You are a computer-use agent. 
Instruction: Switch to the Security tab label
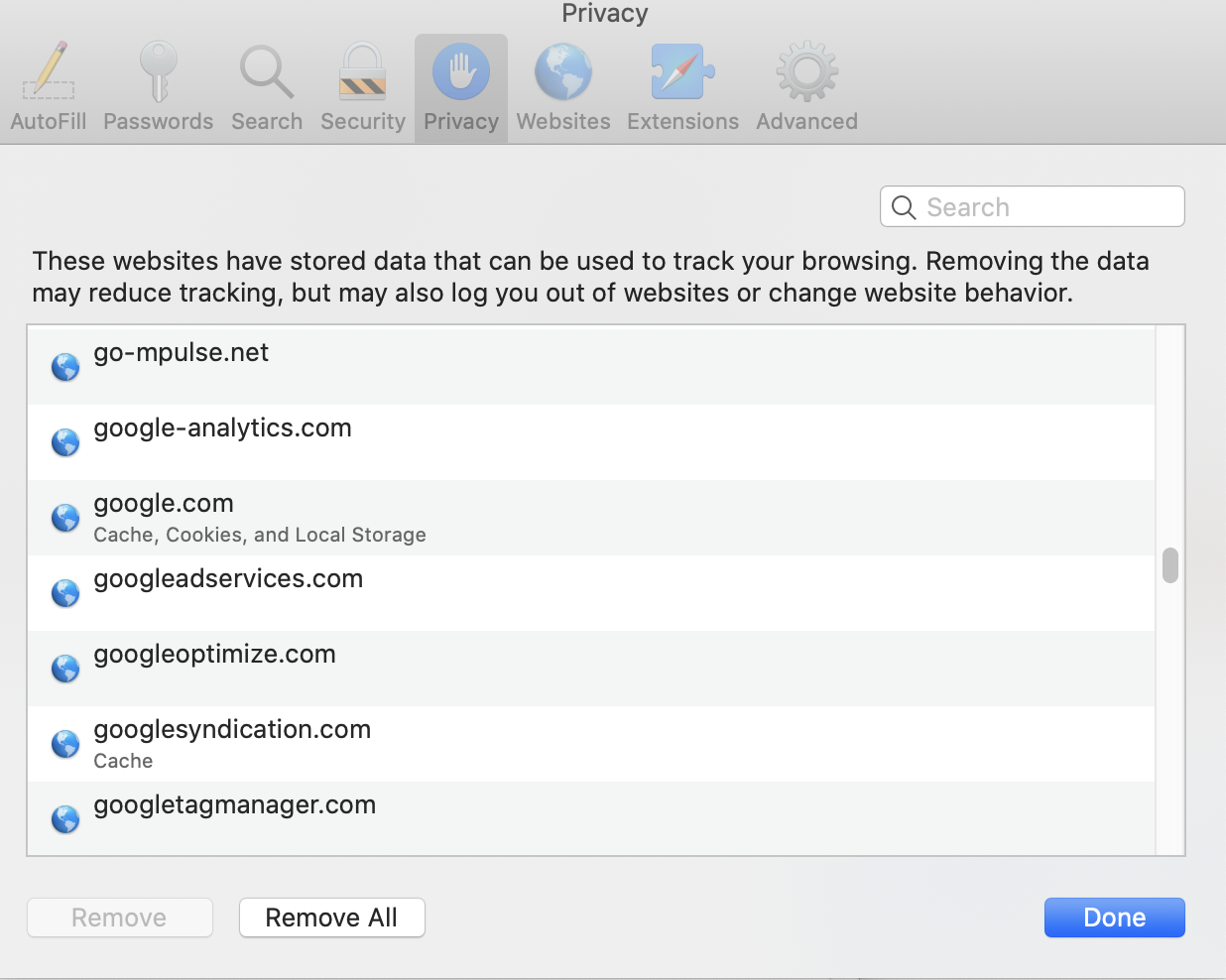tap(363, 121)
